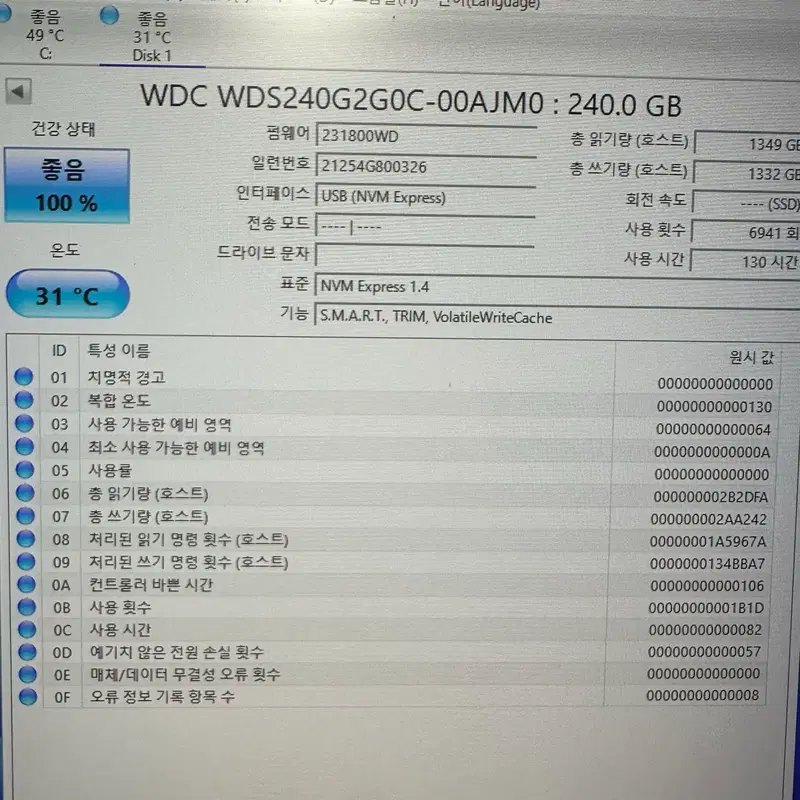Select the 예기치 않은 전원 손실 횟수 name
800x800 pixels.
click(177, 652)
